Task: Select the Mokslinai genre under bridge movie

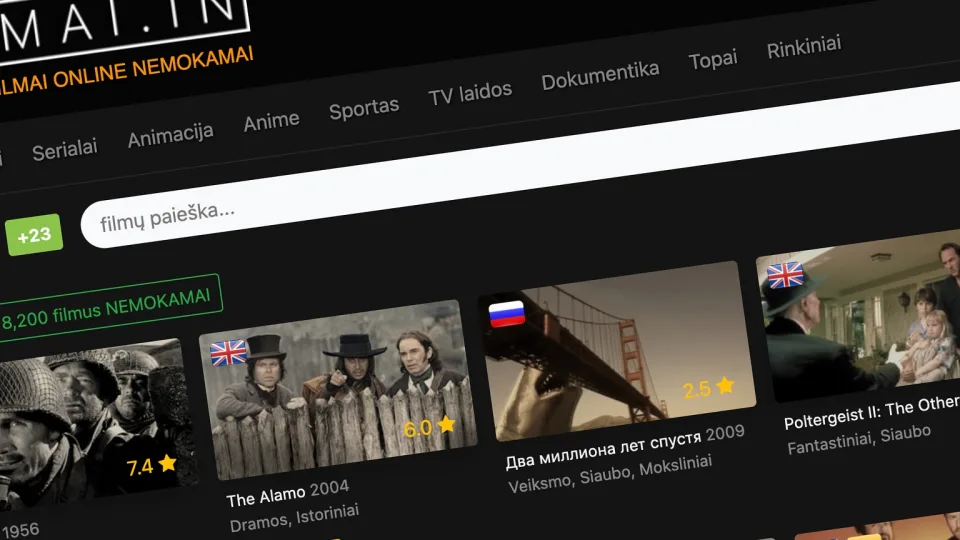Action: [676, 465]
